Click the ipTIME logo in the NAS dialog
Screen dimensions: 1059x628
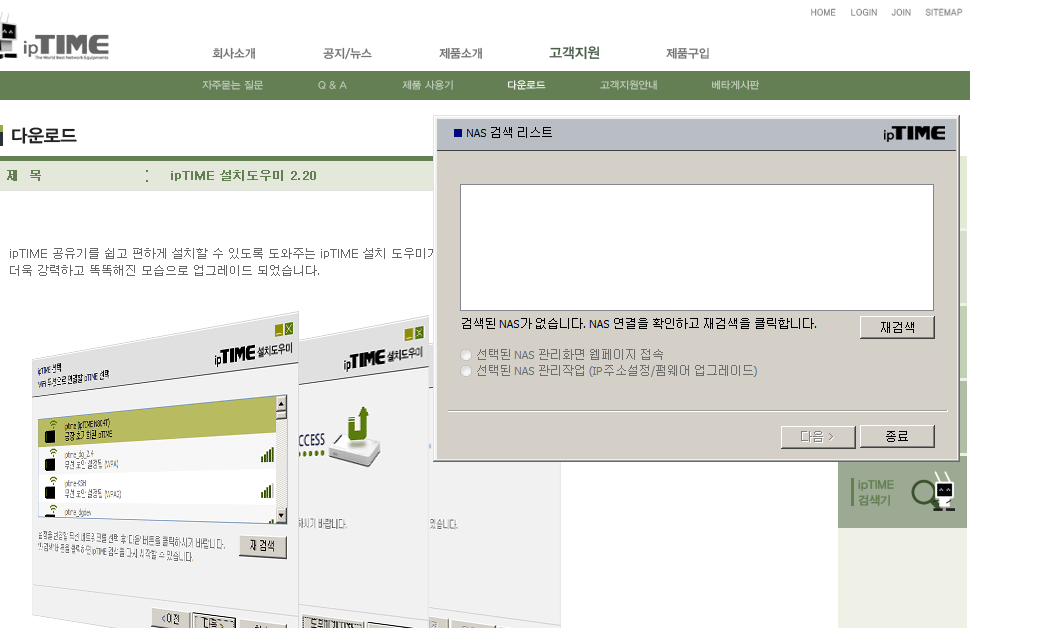(x=914, y=133)
